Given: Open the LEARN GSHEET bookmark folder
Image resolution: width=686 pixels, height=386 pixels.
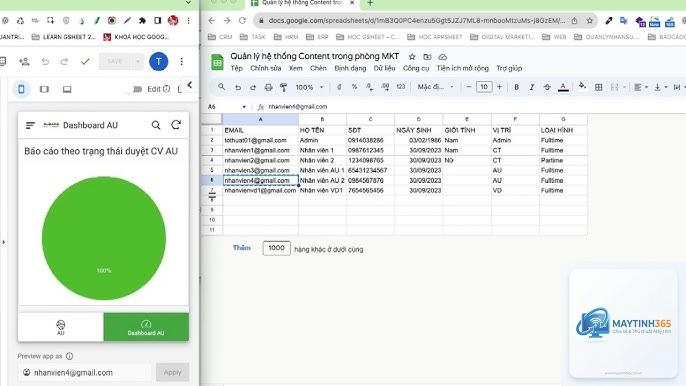Looking at the screenshot, I should pyautogui.click(x=63, y=37).
